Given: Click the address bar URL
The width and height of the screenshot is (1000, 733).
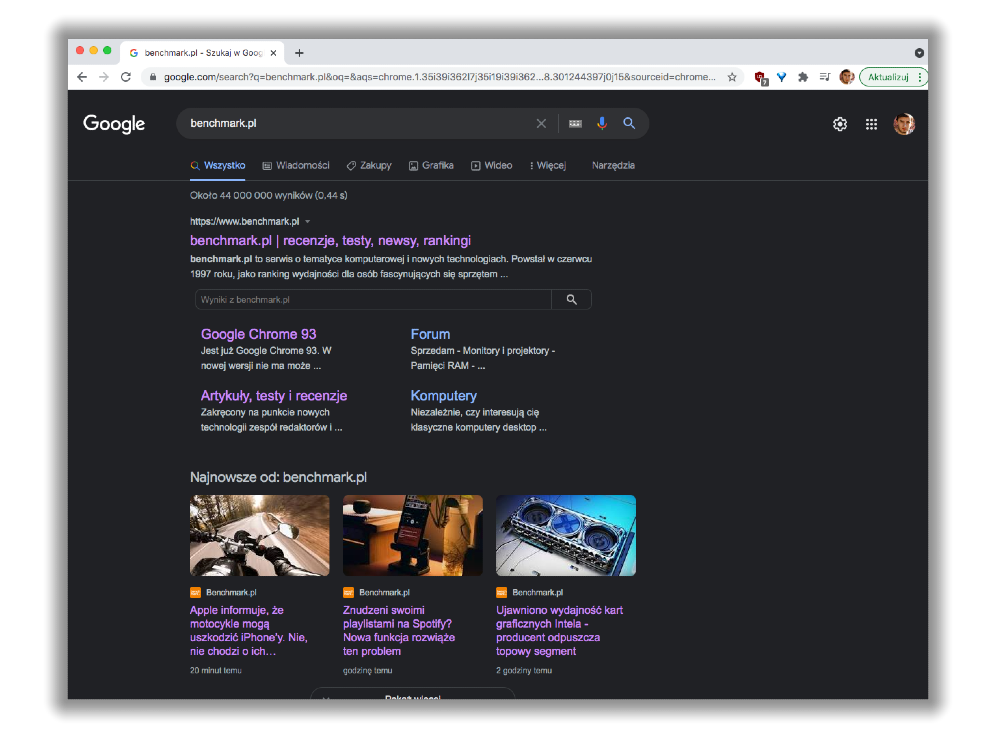Looking at the screenshot, I should click(x=439, y=77).
